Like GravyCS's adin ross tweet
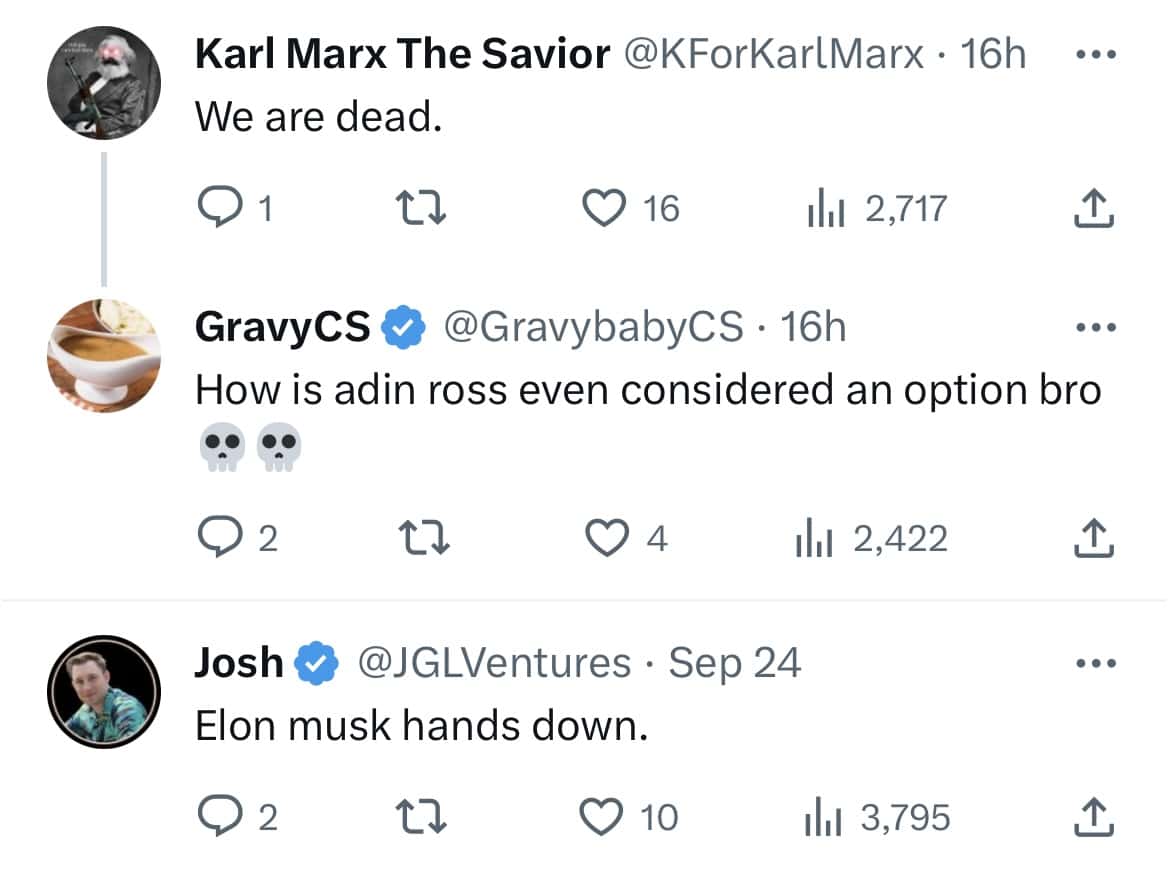The image size is (1169, 869). point(606,539)
